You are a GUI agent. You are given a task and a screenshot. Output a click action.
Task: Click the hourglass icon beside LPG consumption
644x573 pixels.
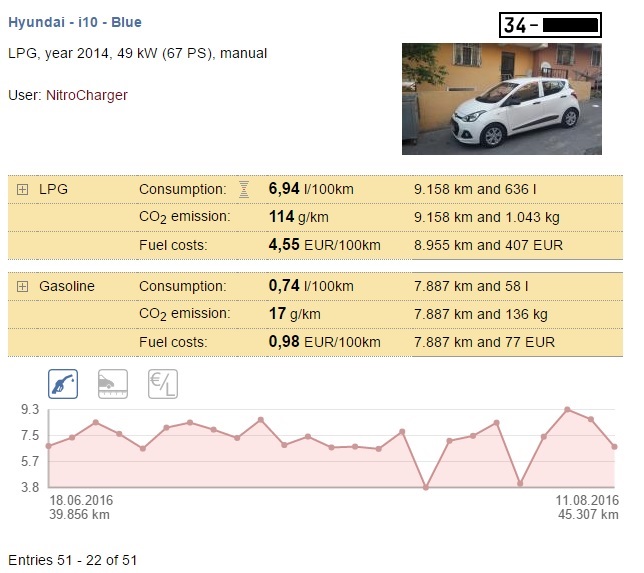244,189
